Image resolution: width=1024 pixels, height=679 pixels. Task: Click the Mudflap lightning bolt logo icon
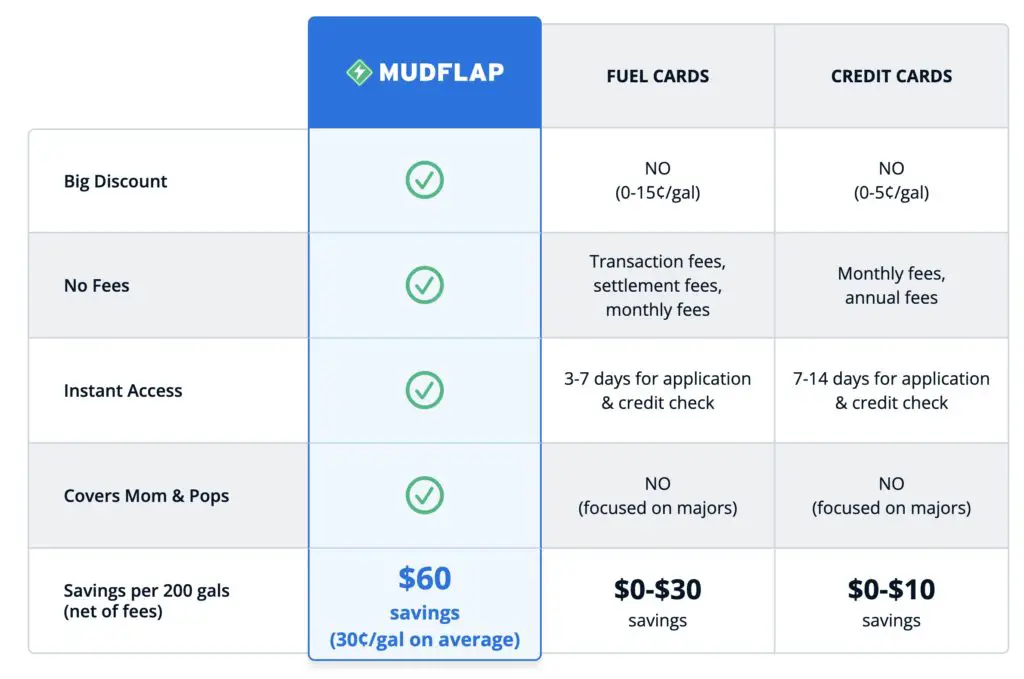click(x=359, y=72)
